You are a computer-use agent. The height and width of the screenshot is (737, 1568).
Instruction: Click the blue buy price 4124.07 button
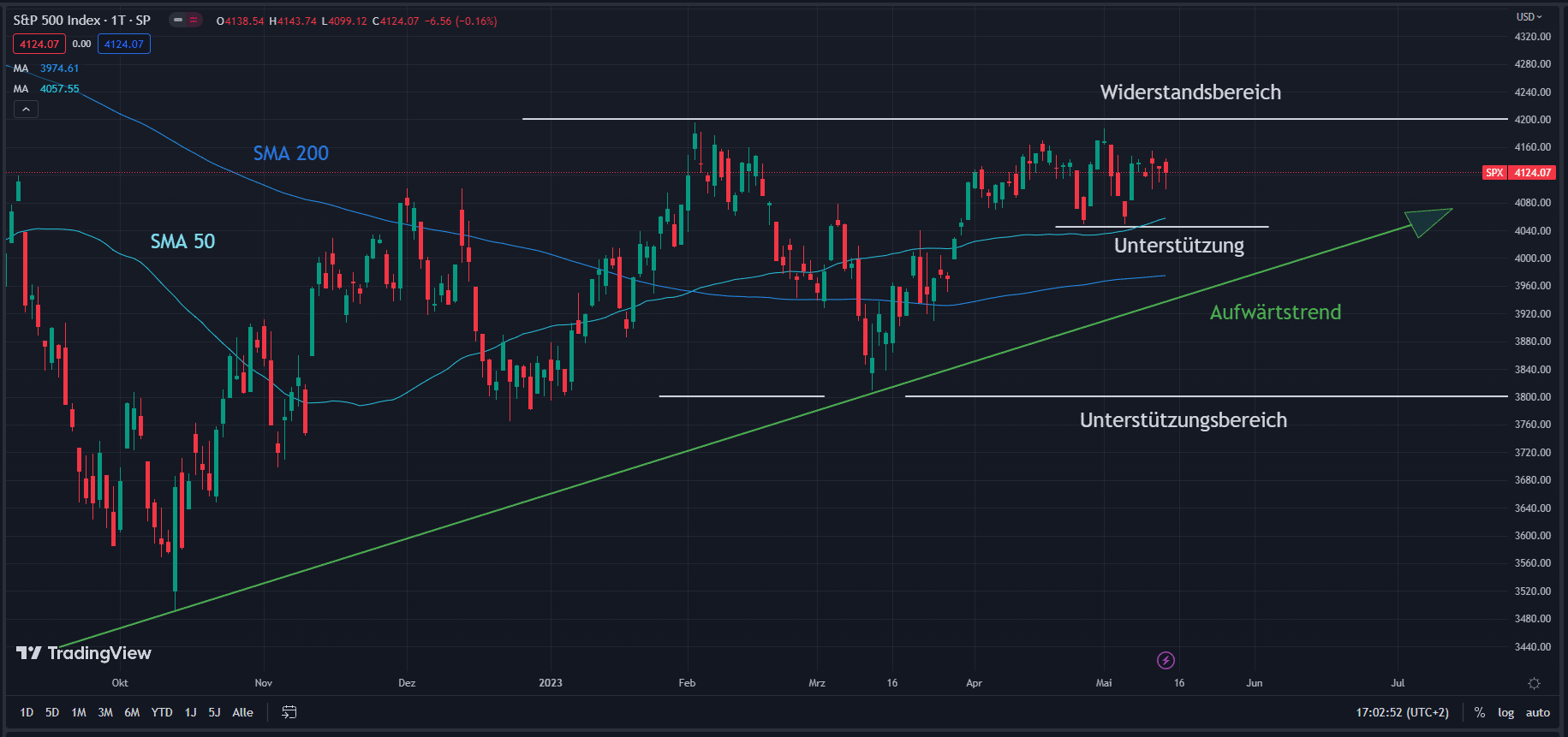coord(124,44)
